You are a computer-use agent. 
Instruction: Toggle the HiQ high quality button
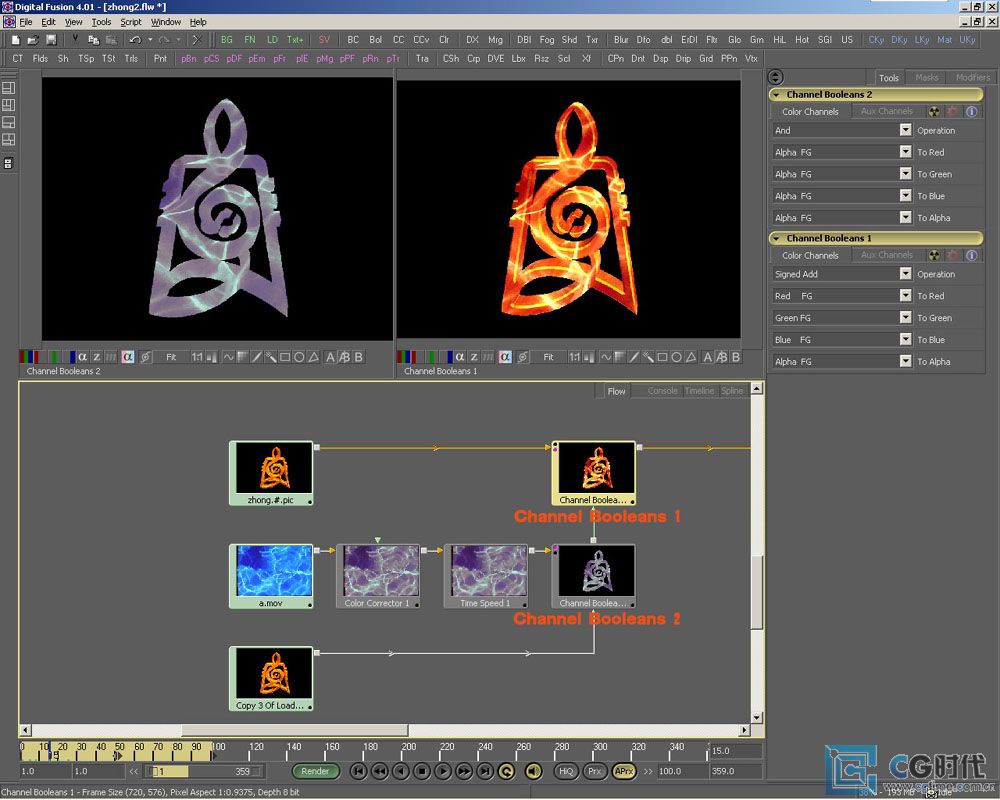[x=566, y=771]
